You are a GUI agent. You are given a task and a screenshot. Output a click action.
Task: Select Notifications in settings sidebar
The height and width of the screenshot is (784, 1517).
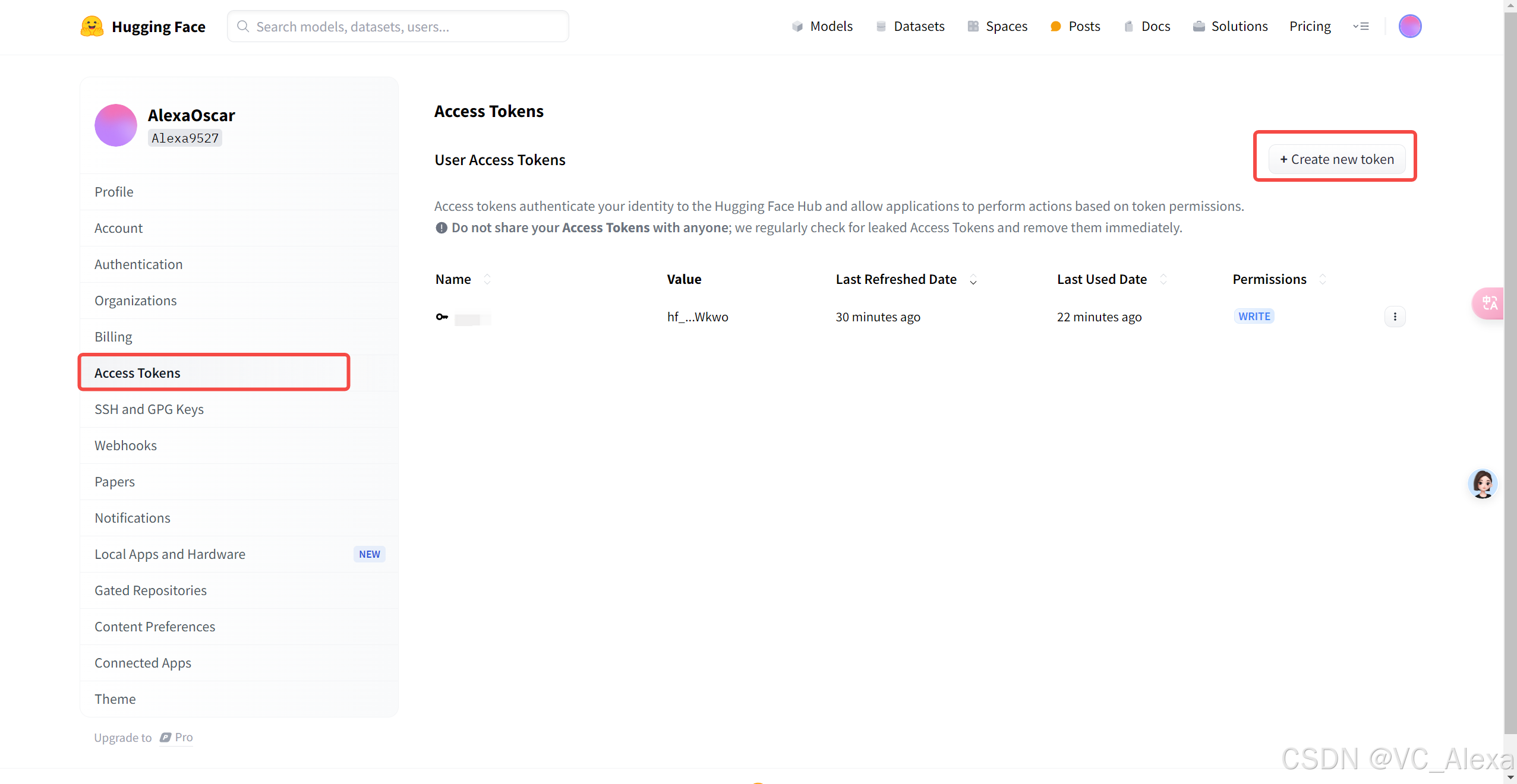(x=239, y=518)
